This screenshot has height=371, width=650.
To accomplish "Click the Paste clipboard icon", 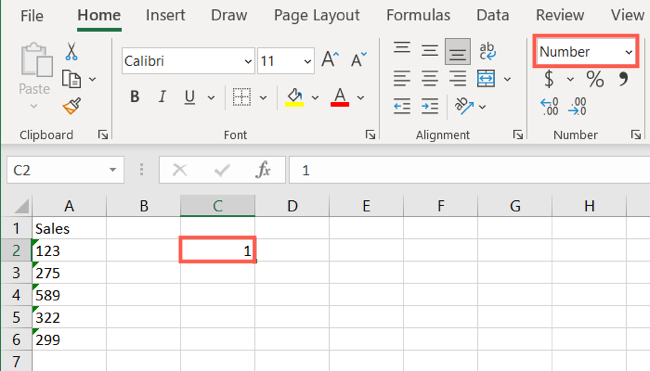I will tap(36, 60).
